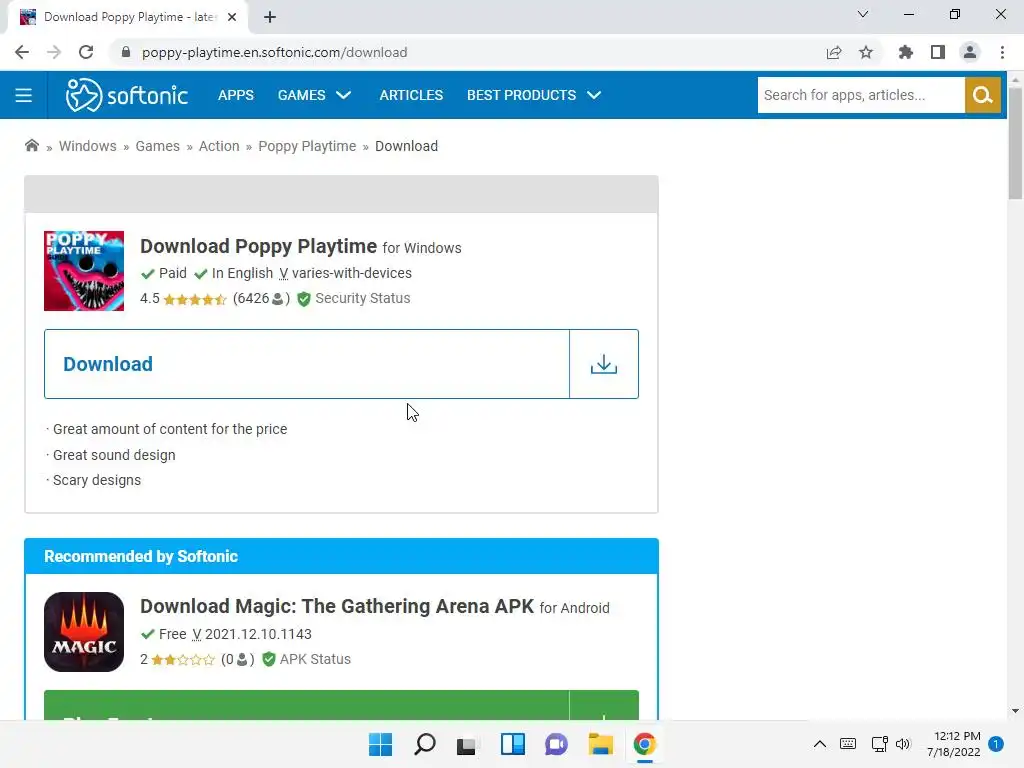Click the Chrome icon on the taskbar

pos(645,744)
